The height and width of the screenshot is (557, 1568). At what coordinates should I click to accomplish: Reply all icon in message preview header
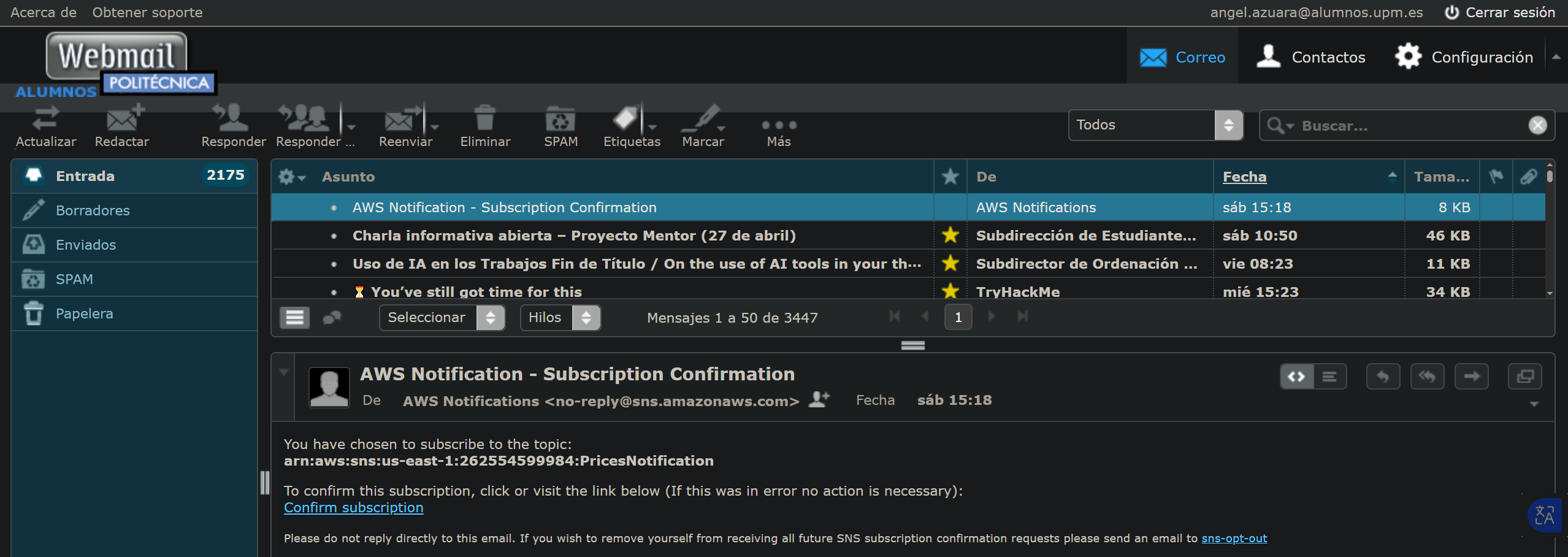[x=1427, y=376]
